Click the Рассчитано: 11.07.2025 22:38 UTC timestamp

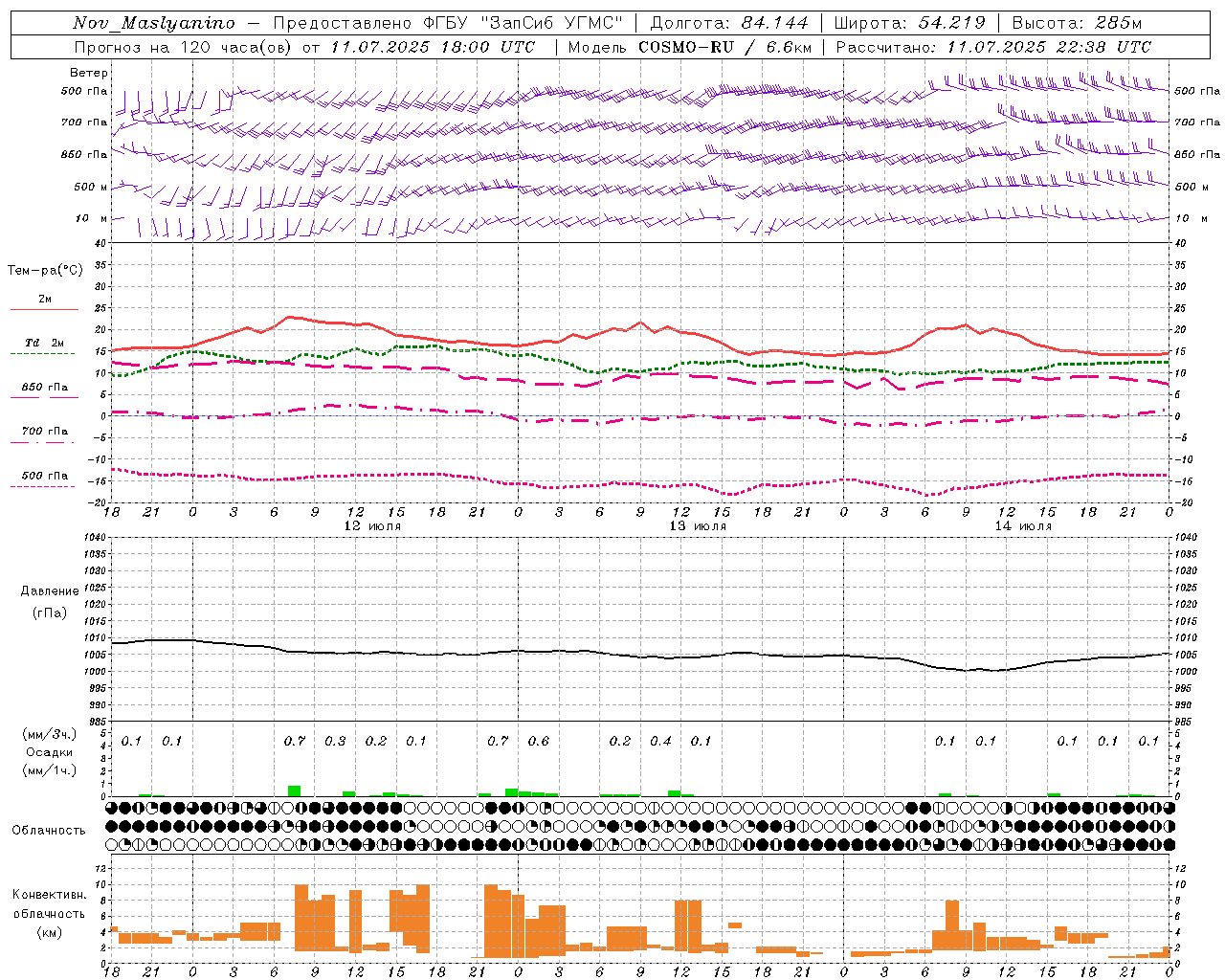[x=993, y=47]
